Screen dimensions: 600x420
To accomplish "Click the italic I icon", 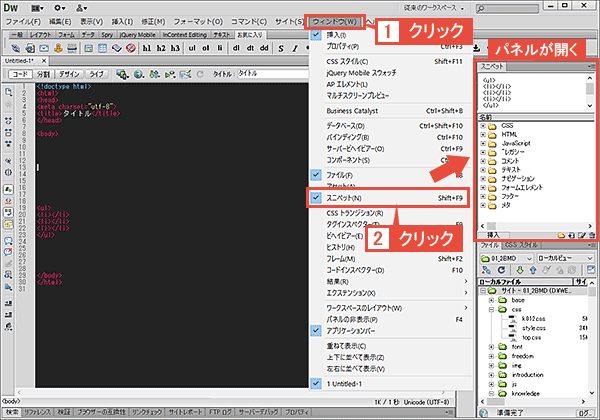I will click(295, 48).
